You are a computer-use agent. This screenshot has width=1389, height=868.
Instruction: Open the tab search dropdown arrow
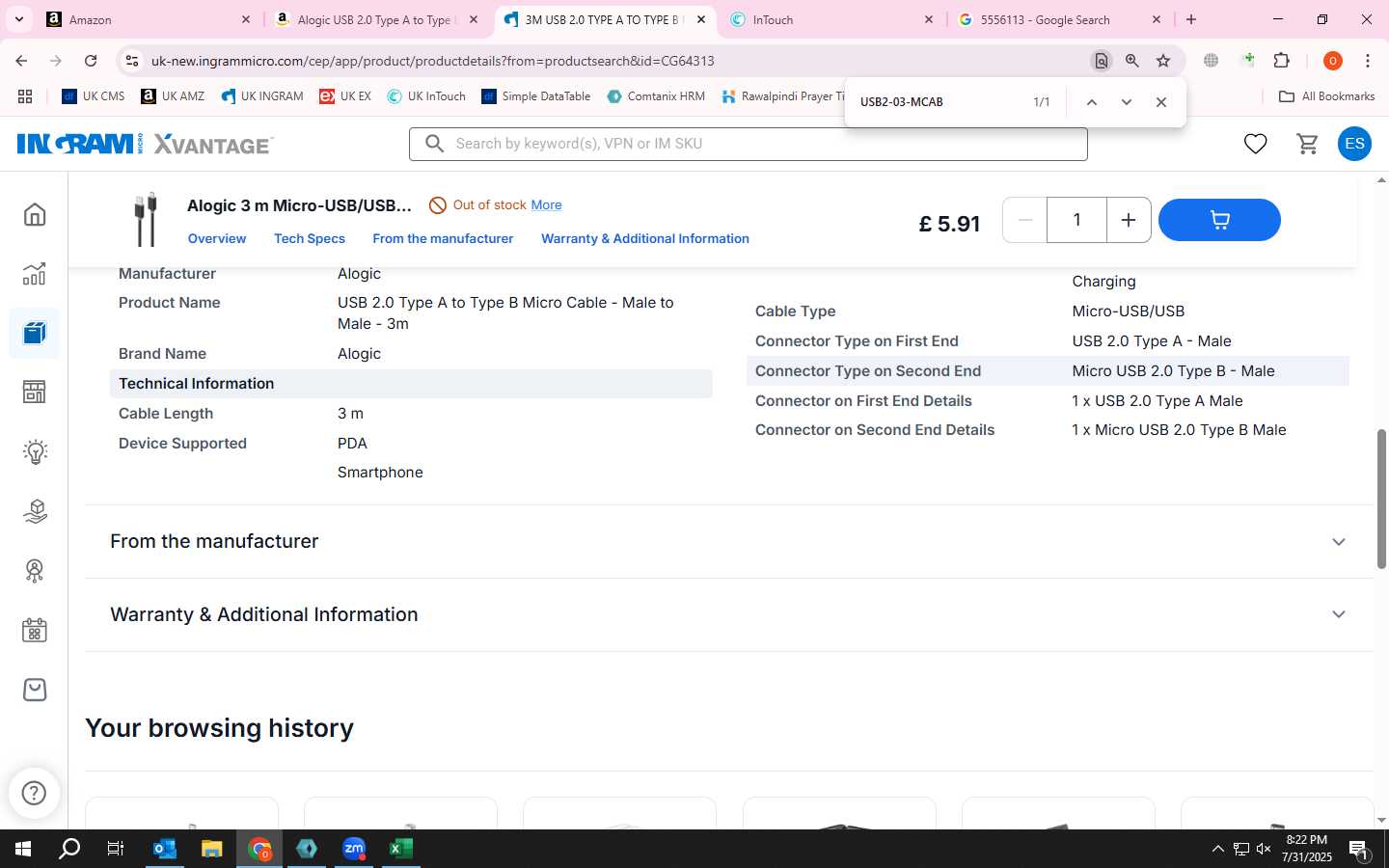point(19,19)
